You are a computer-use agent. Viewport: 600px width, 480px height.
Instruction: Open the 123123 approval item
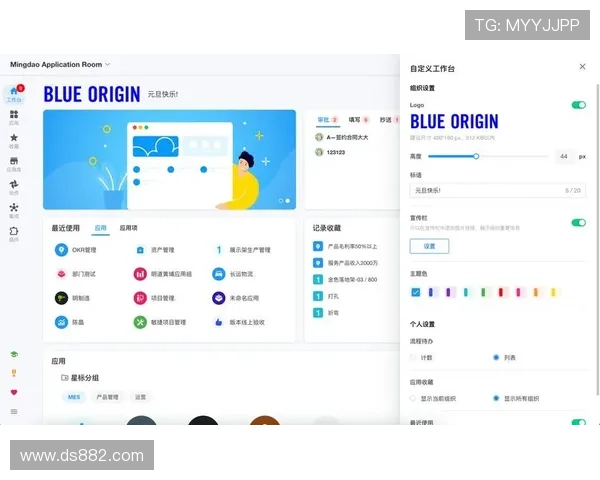(330, 152)
